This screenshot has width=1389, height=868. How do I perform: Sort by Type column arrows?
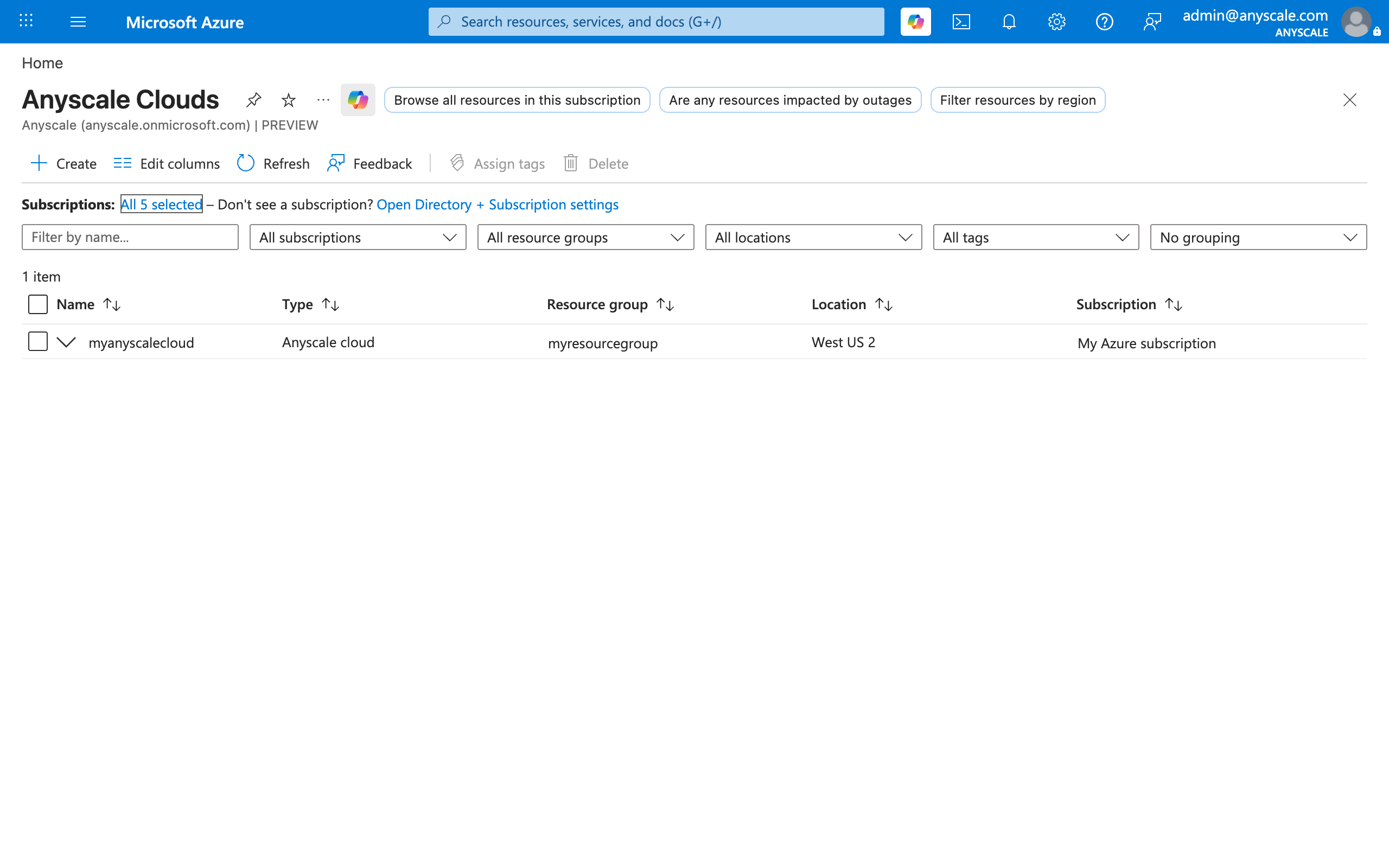click(x=330, y=304)
